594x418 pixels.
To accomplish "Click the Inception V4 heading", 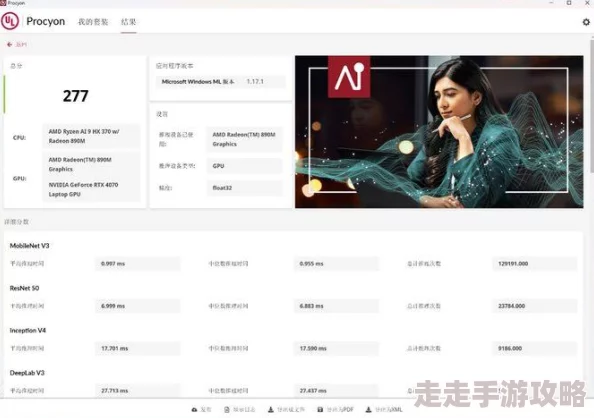I will 28,330.
